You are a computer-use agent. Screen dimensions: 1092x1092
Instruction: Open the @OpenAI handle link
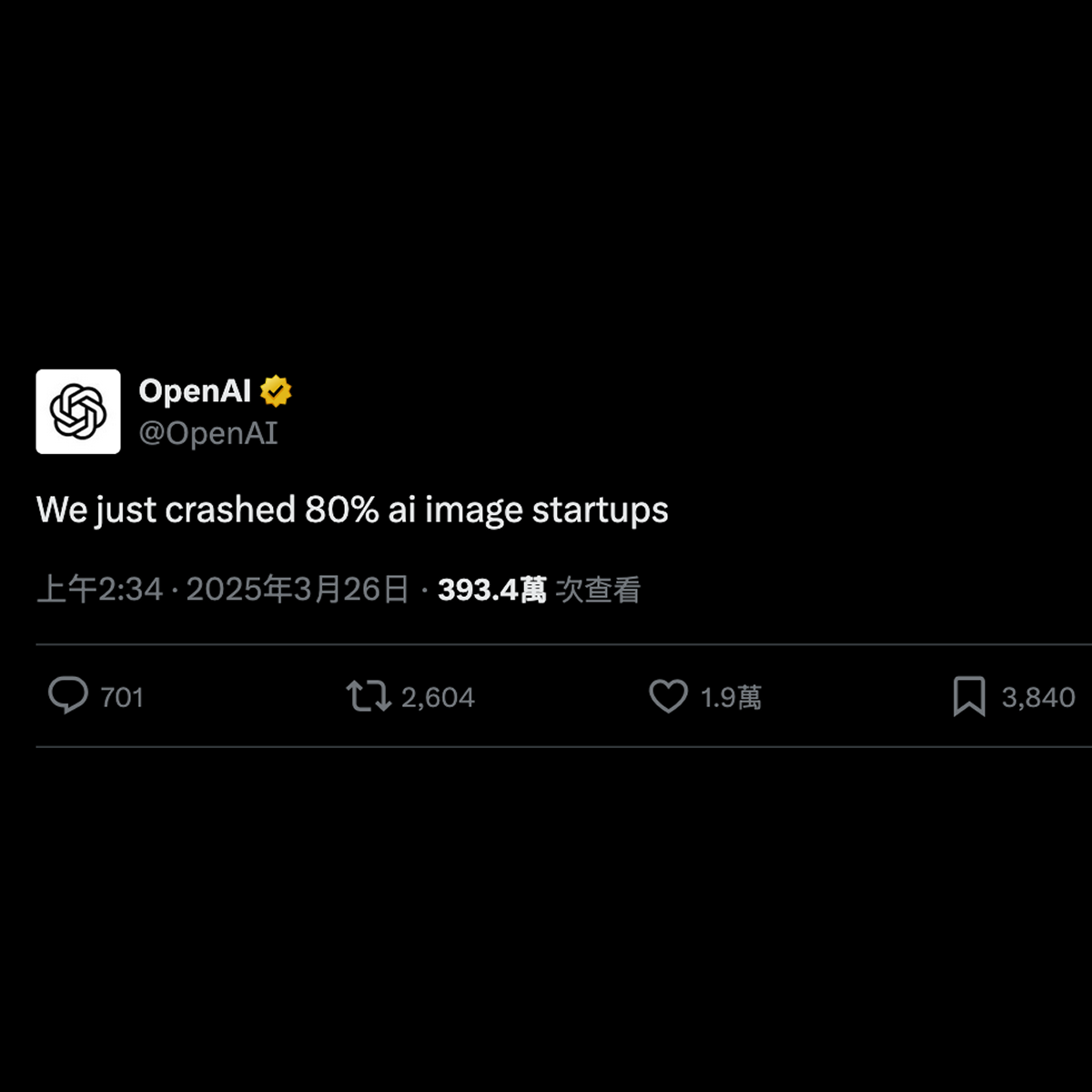point(208,433)
